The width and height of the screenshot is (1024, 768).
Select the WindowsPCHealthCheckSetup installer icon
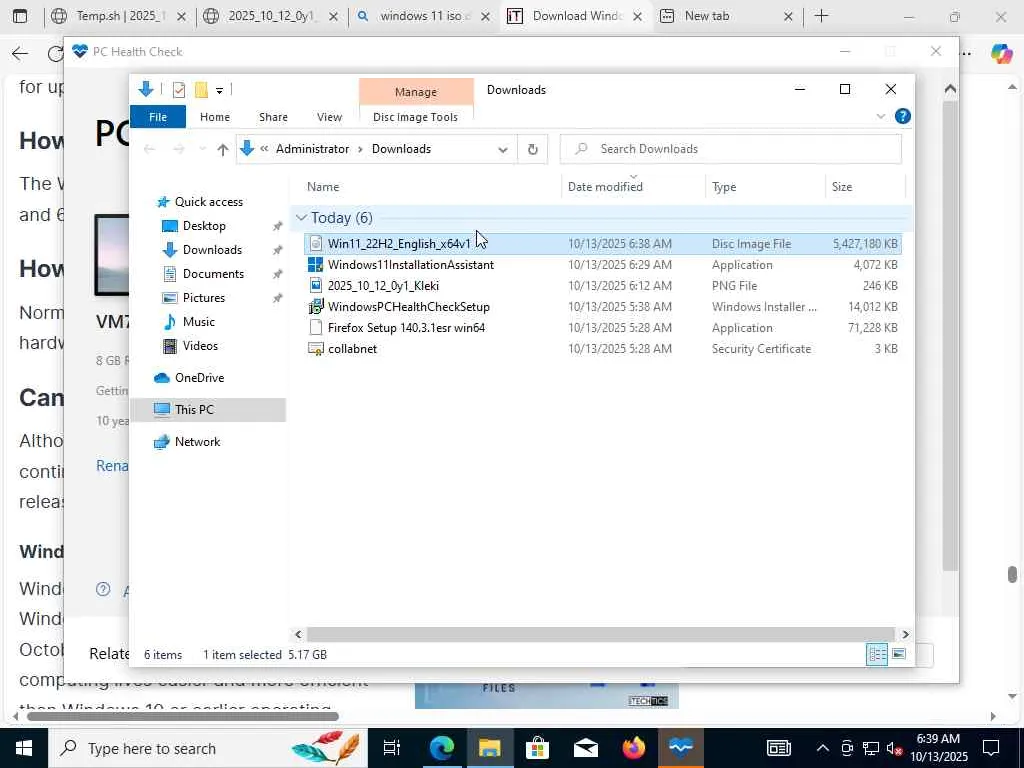coord(315,306)
